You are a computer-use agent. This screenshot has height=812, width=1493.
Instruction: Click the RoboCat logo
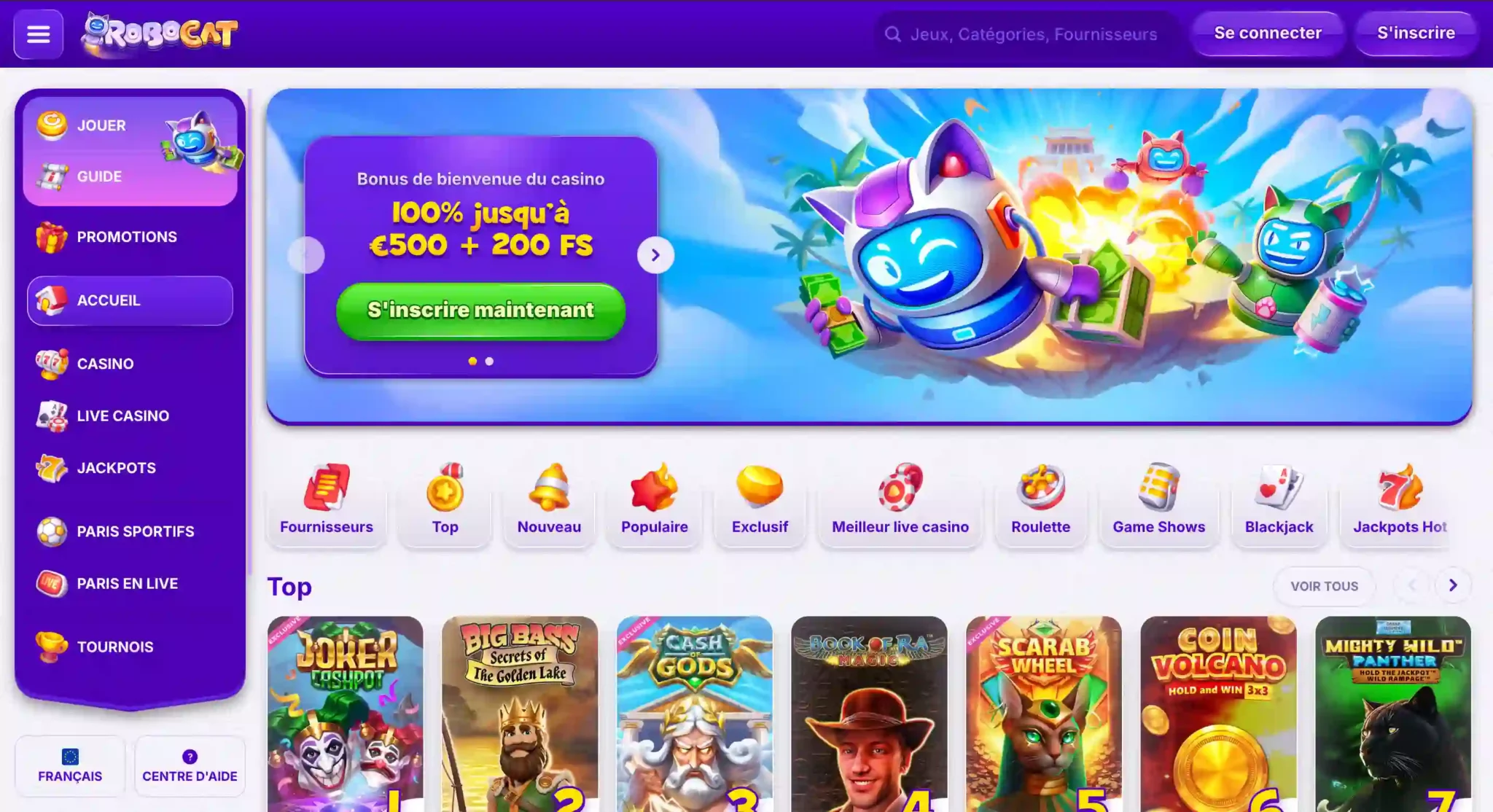[160, 33]
